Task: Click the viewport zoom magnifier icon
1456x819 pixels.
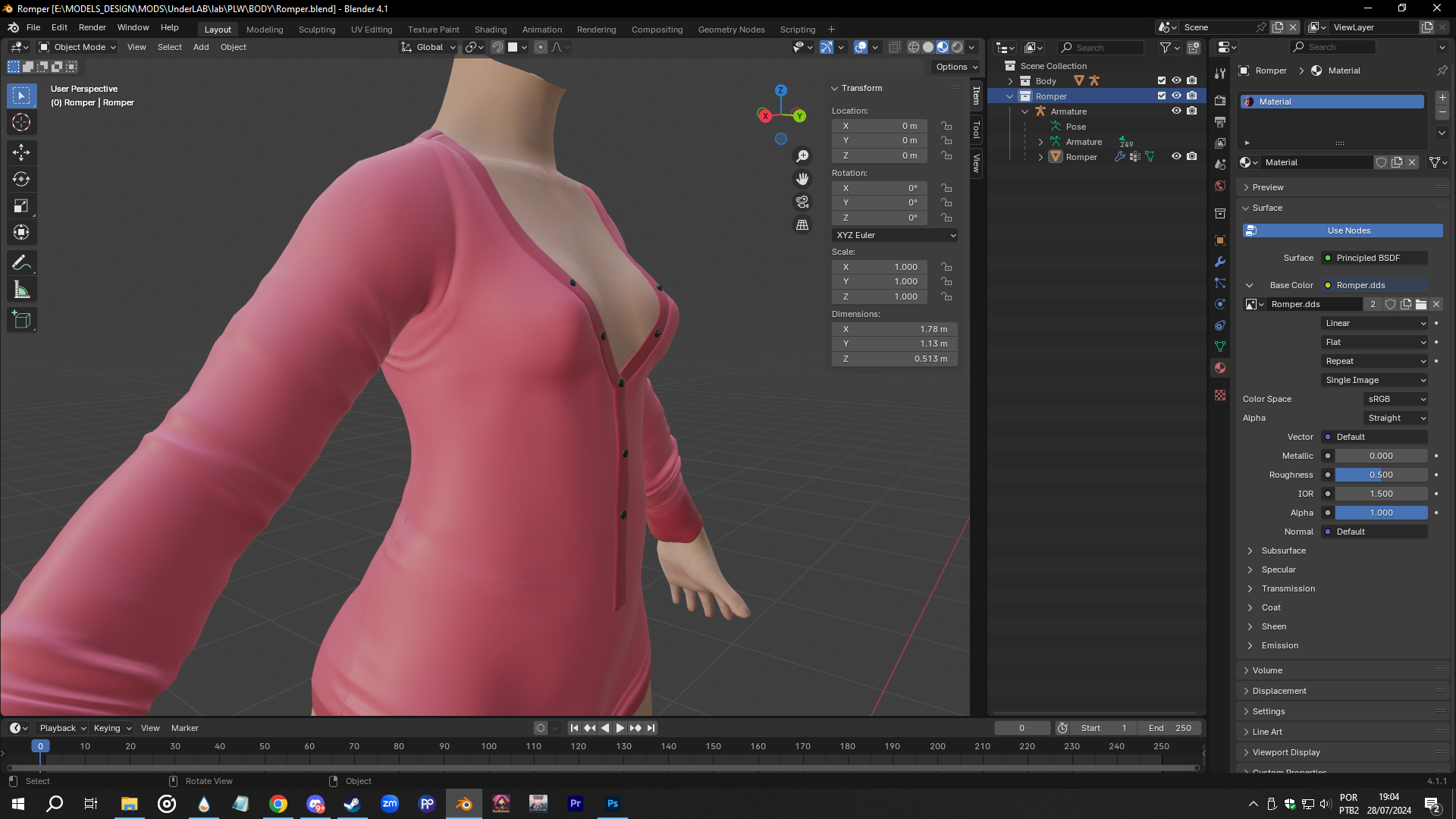Action: point(802,155)
